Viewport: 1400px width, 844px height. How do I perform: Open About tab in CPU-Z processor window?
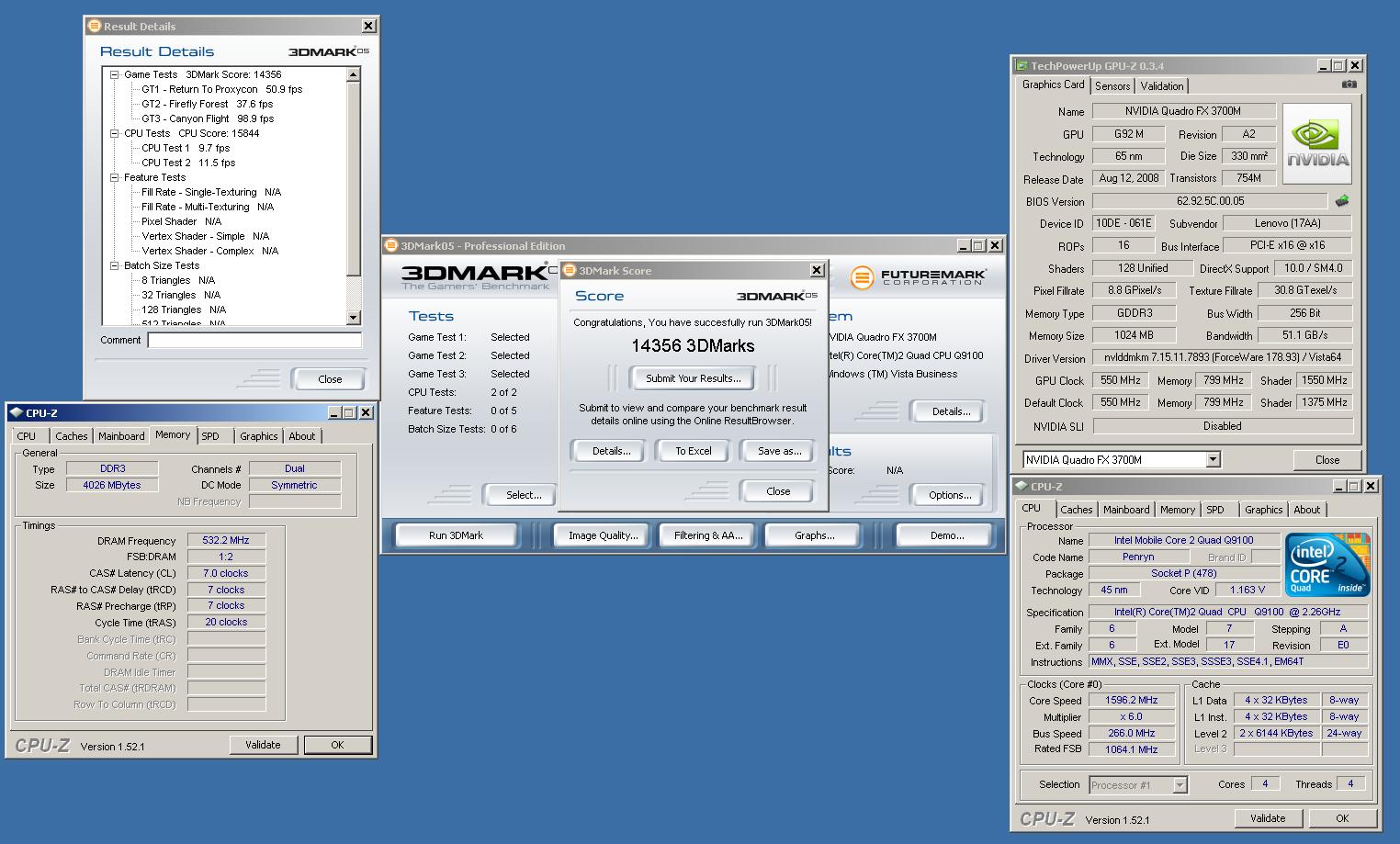coord(1306,510)
